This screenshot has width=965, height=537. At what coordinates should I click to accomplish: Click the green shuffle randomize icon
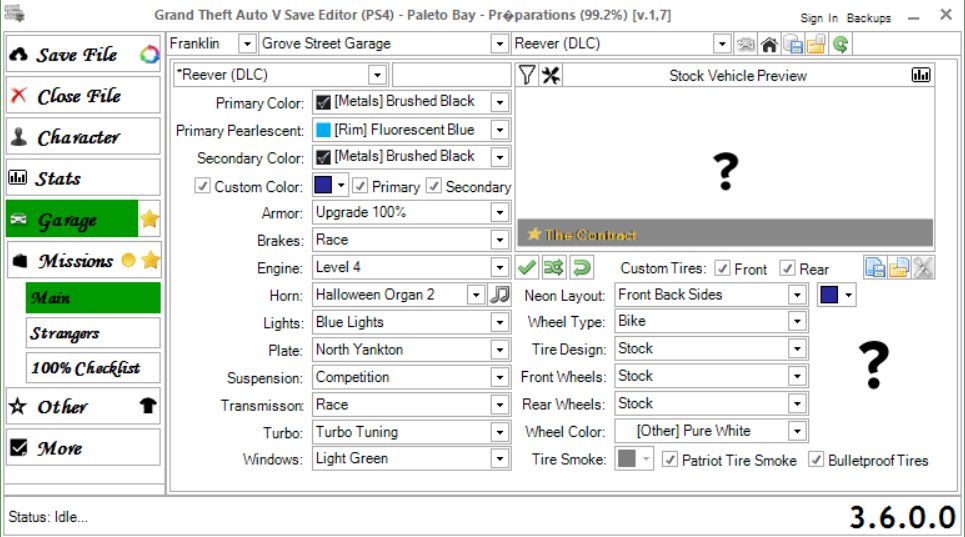[553, 268]
